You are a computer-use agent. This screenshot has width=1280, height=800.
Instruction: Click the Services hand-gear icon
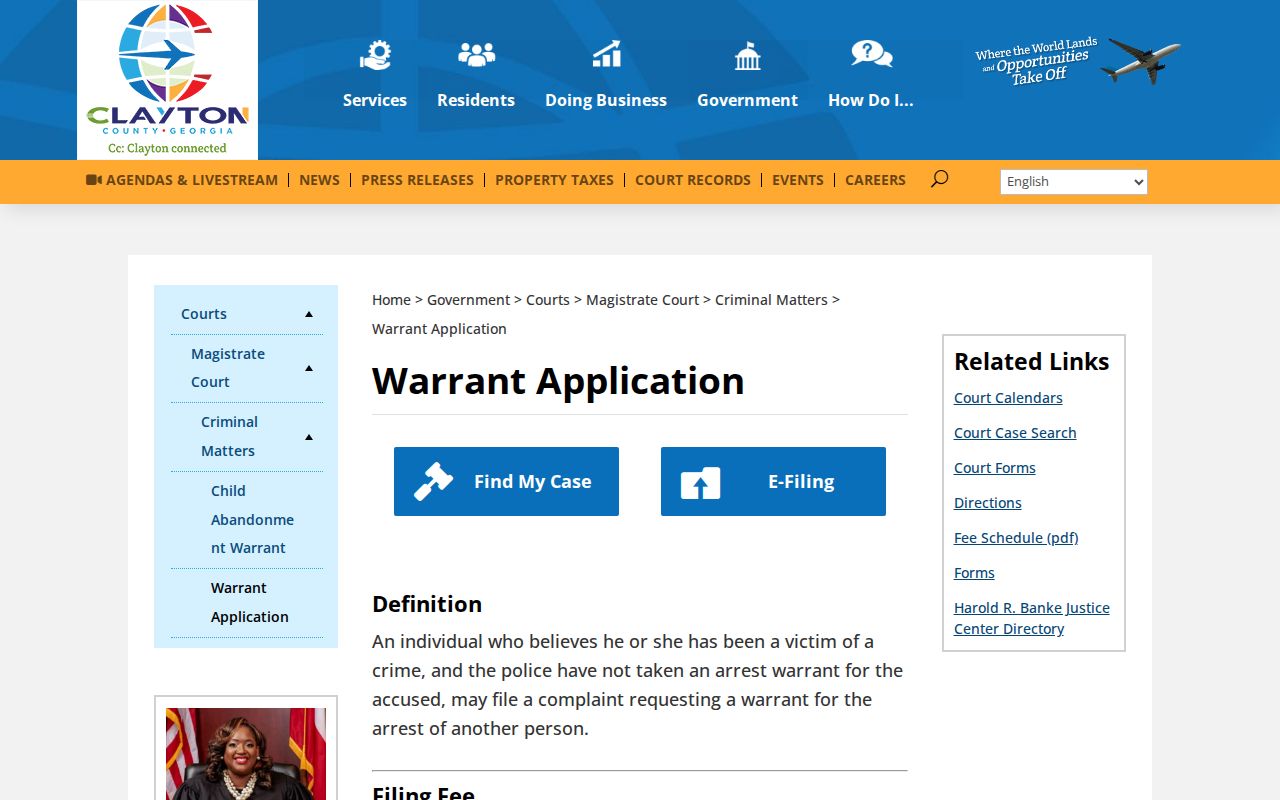(375, 54)
